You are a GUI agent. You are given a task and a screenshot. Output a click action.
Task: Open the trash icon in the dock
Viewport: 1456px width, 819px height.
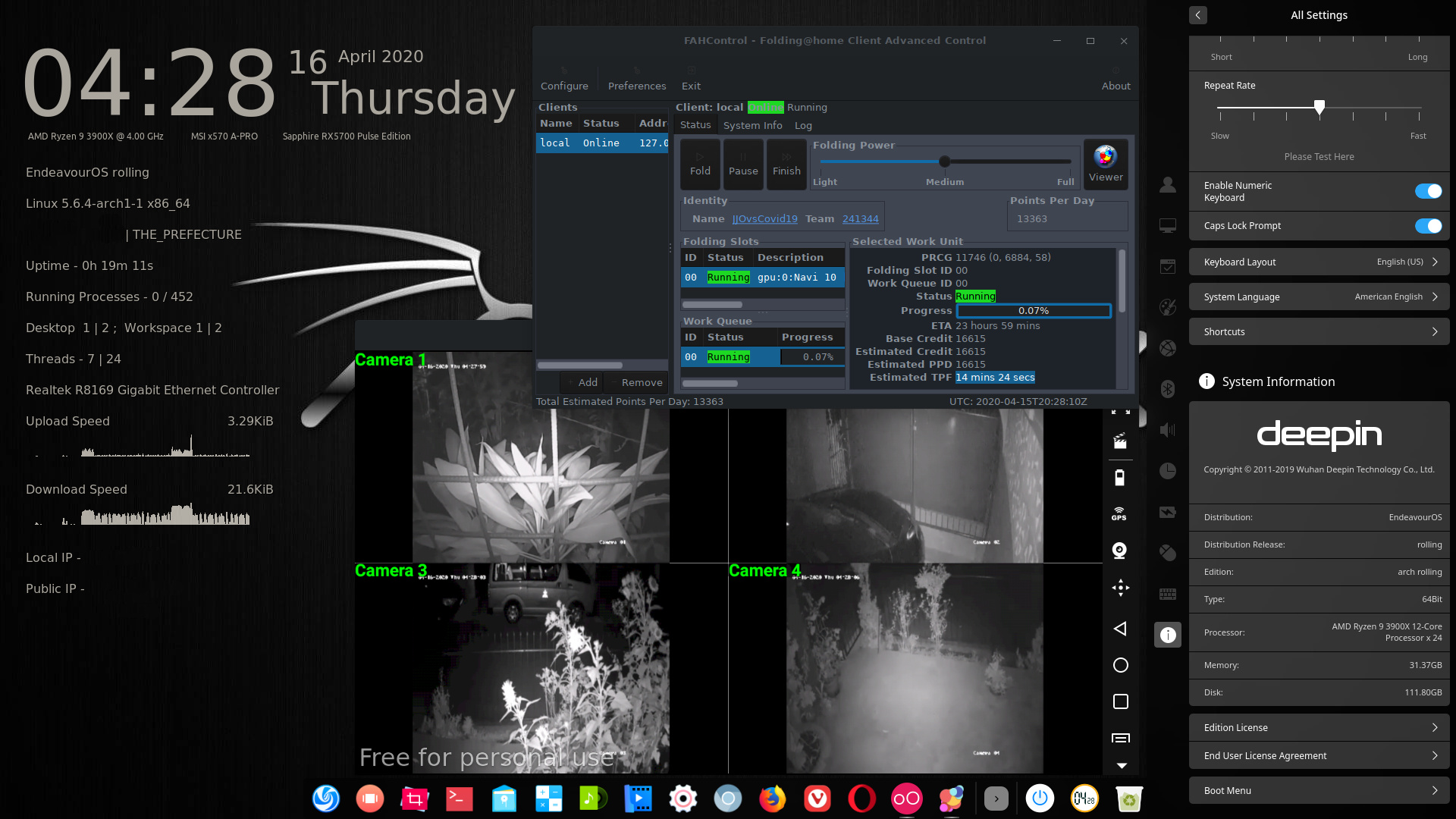[1129, 799]
